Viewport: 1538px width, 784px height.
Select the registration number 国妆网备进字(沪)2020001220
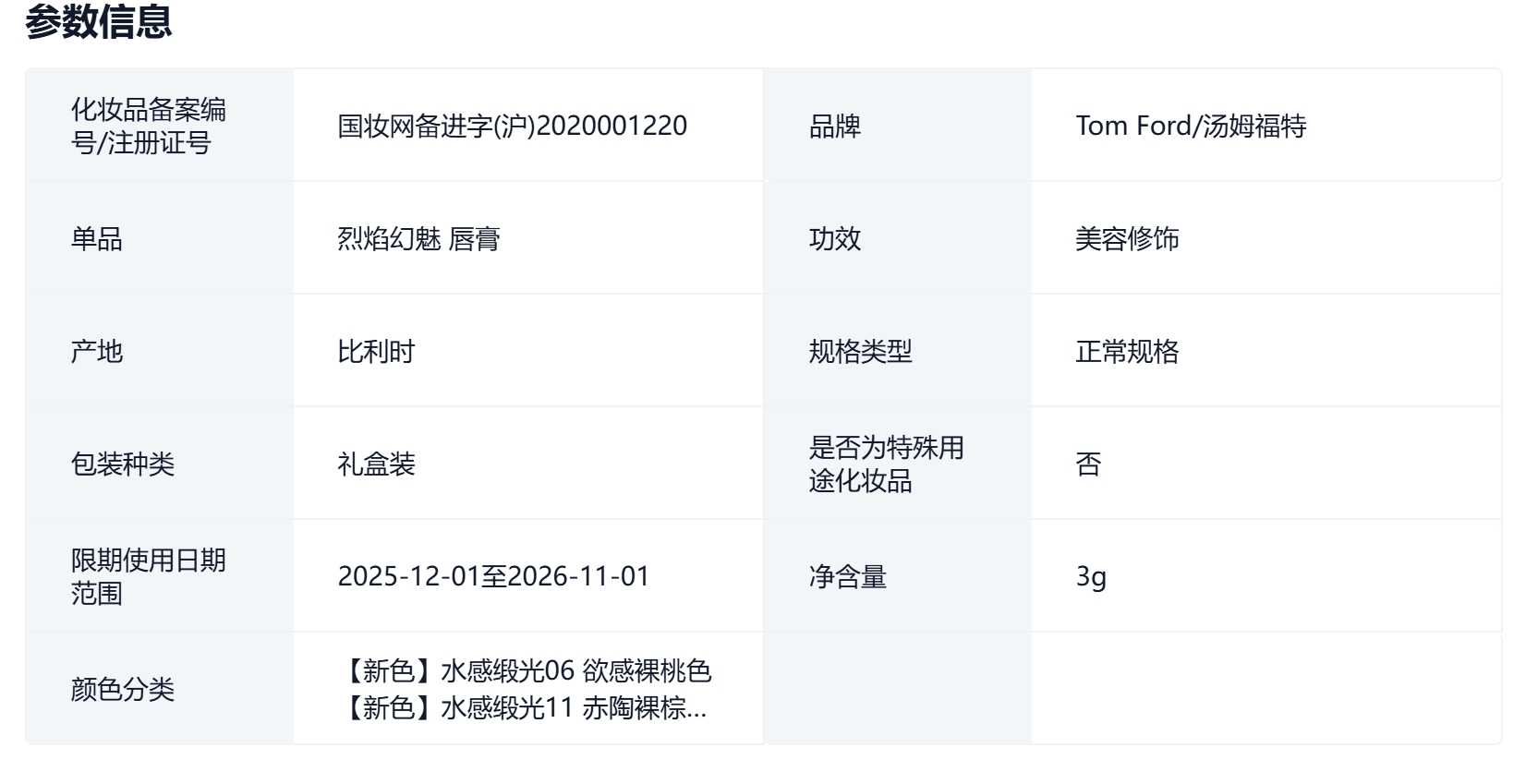click(512, 126)
